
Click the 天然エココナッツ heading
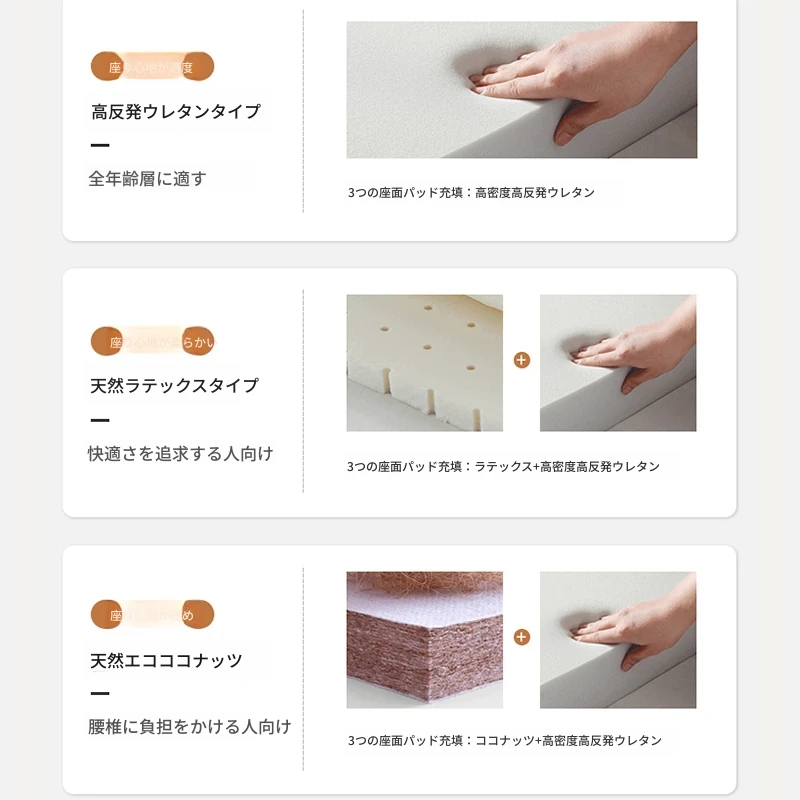(x=166, y=660)
